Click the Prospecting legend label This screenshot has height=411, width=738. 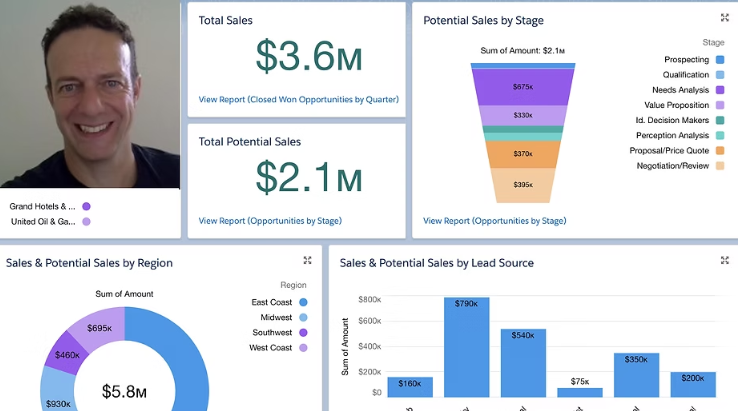click(x=686, y=60)
